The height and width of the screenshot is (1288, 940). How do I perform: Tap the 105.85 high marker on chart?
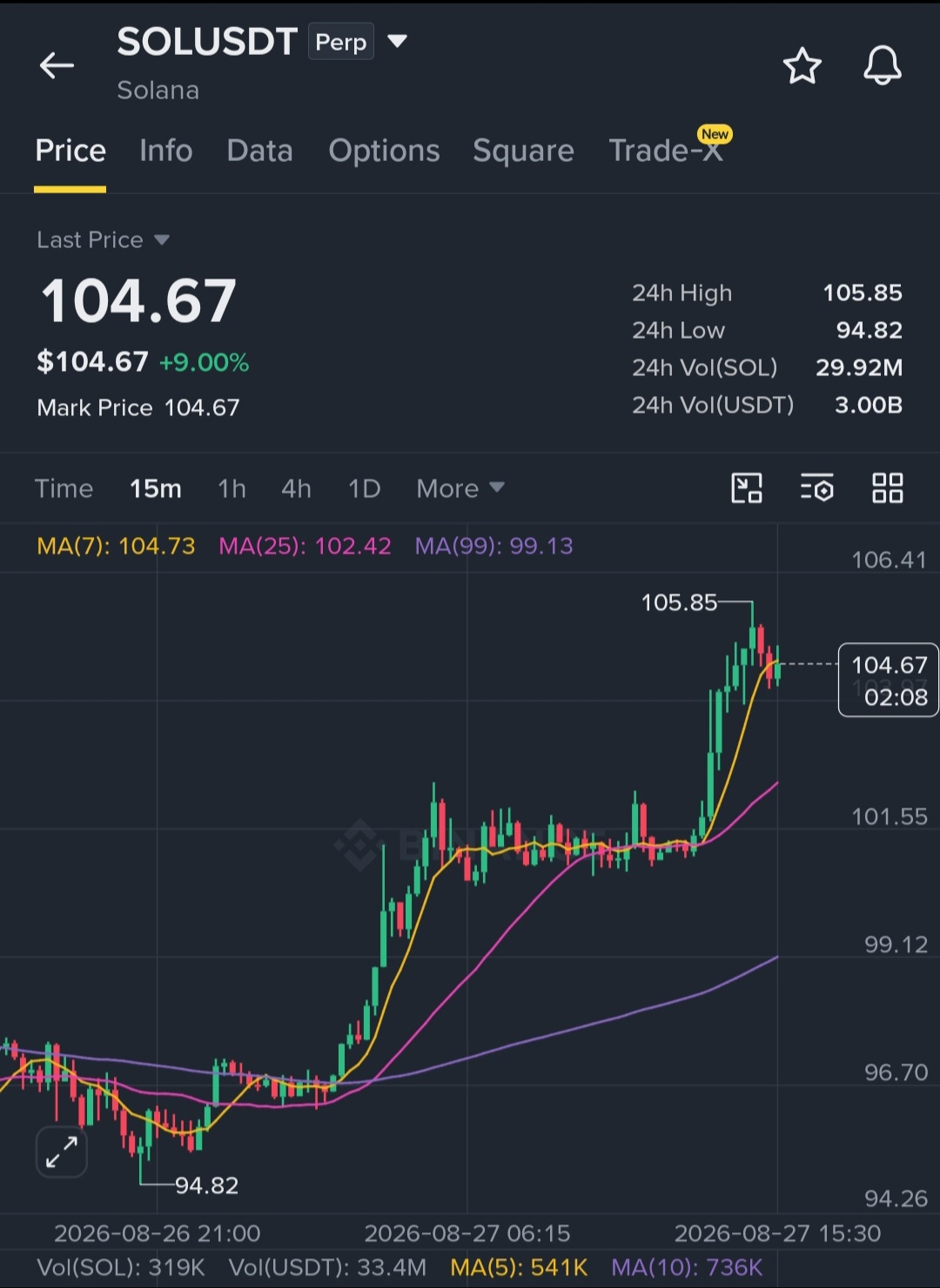point(679,602)
